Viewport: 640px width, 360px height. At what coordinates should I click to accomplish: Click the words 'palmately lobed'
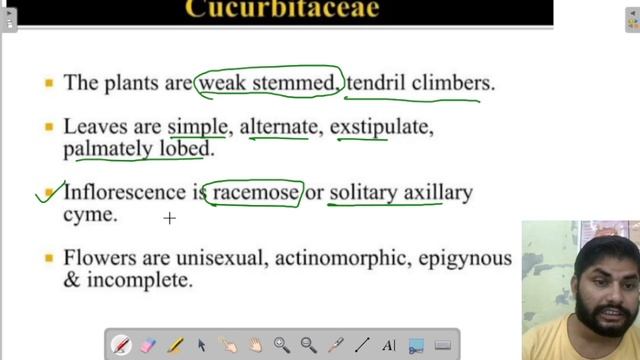(x=137, y=149)
